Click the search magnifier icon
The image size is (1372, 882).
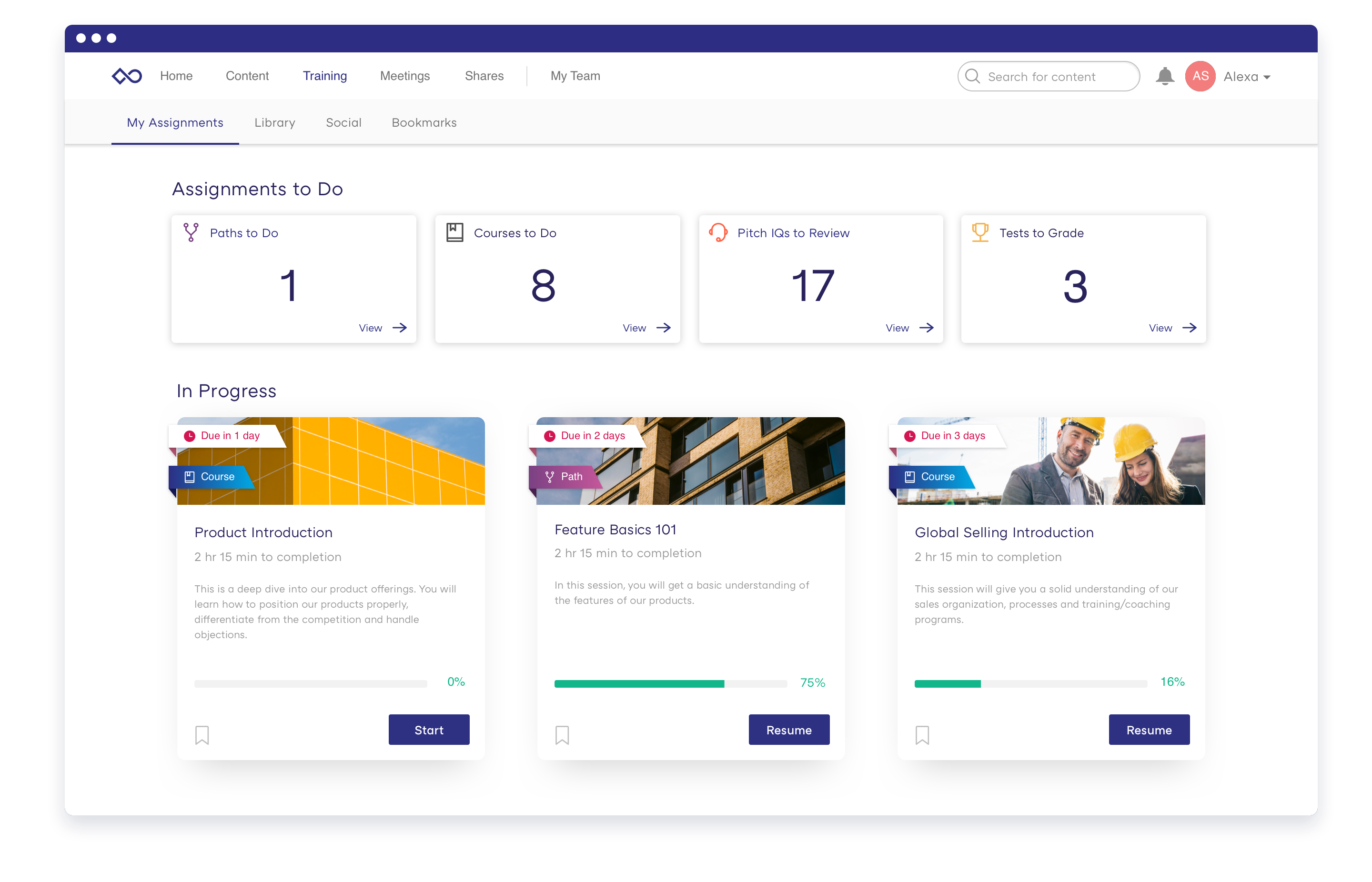pos(973,76)
